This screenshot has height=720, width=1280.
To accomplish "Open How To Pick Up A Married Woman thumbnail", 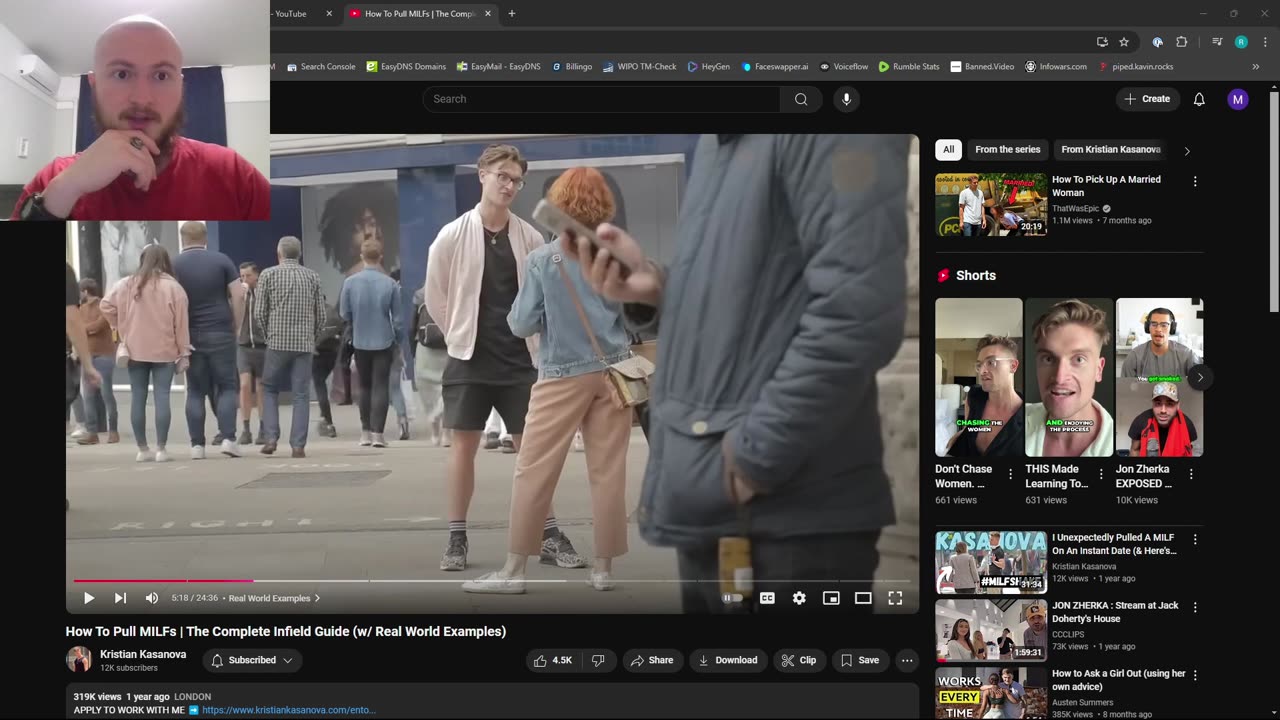I will click(x=991, y=204).
